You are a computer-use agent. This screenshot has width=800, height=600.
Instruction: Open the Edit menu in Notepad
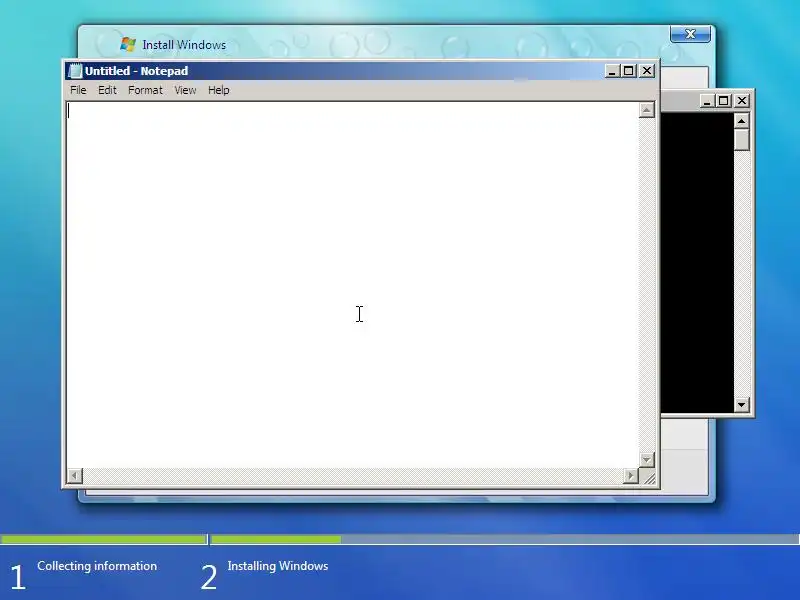pos(107,90)
